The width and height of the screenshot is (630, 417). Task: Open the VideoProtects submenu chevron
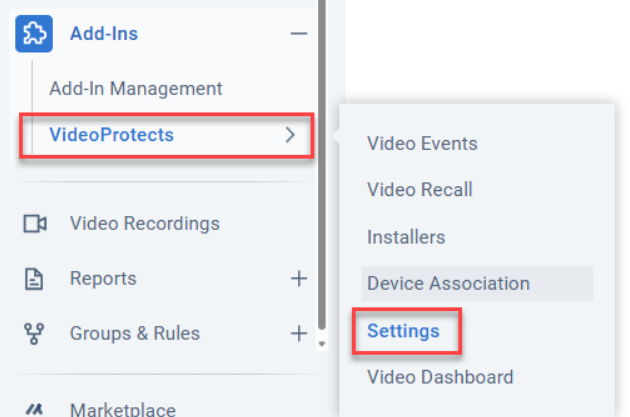[x=290, y=135]
